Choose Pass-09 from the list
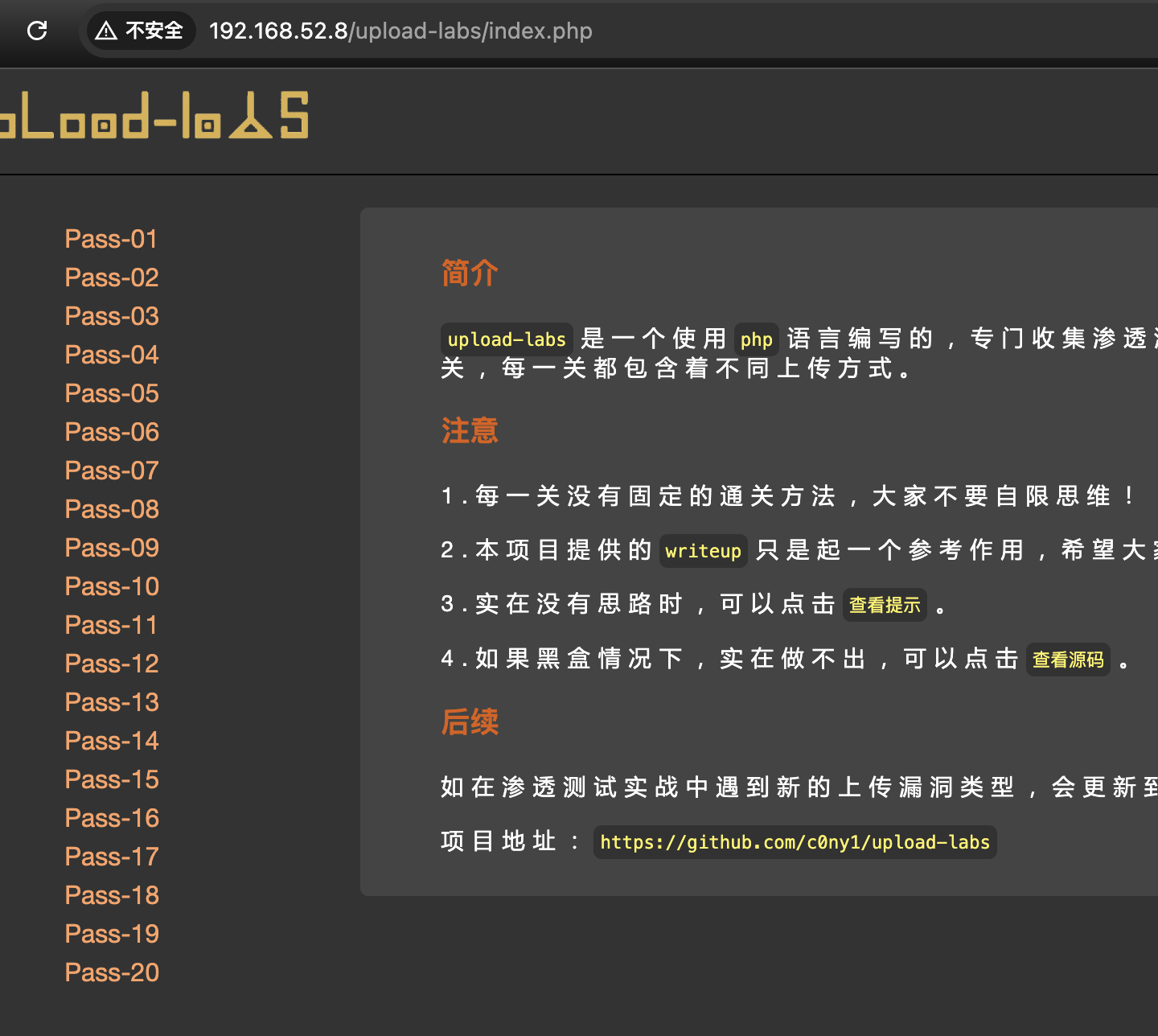The image size is (1158, 1036). pyautogui.click(x=112, y=548)
